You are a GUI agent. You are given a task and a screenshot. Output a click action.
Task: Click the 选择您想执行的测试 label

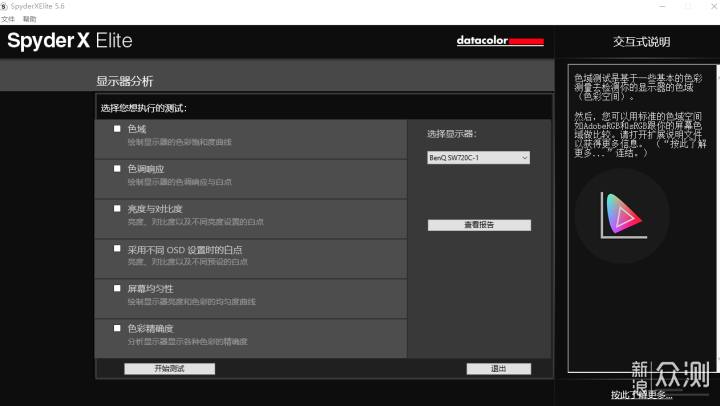point(144,108)
